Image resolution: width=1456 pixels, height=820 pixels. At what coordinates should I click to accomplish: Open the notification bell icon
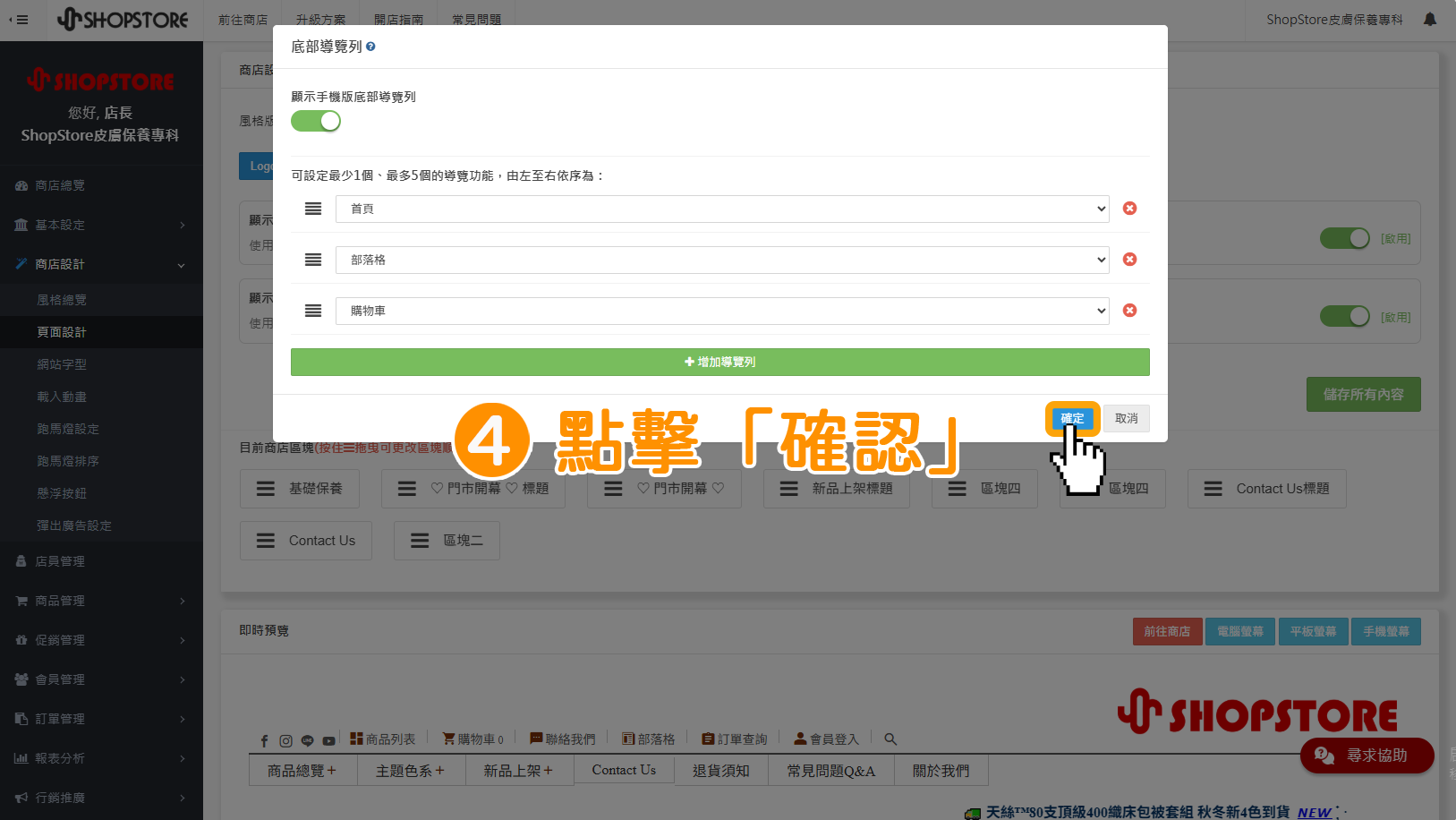tap(1430, 20)
